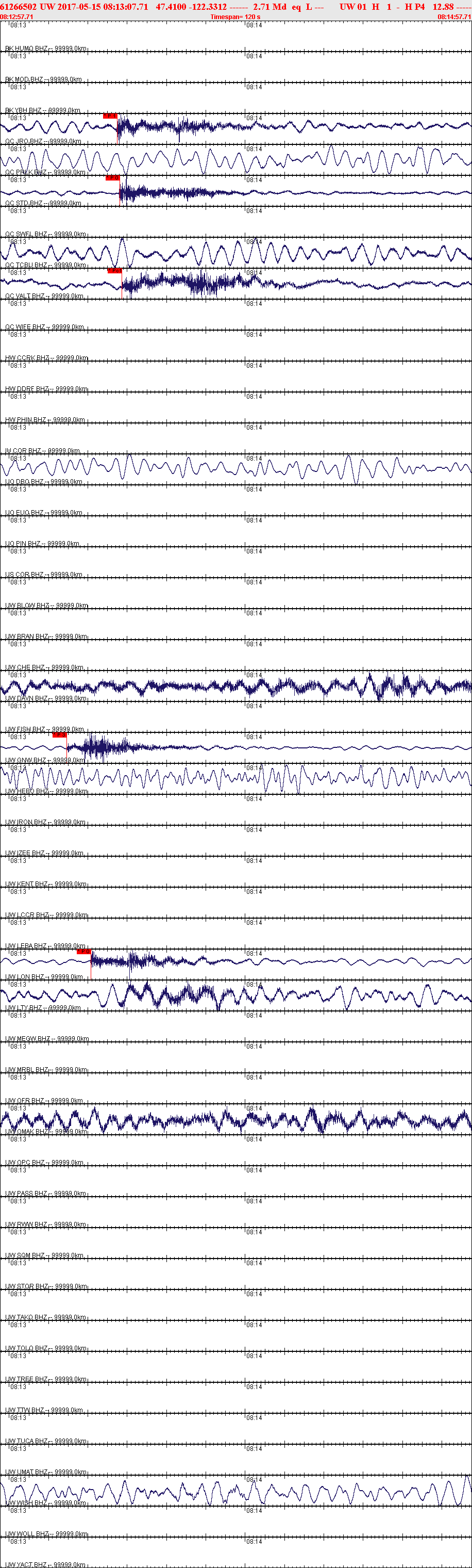Select the UW TOLO BHZ channel label
Image resolution: width=472 pixels, height=1568 pixels.
(46, 1348)
